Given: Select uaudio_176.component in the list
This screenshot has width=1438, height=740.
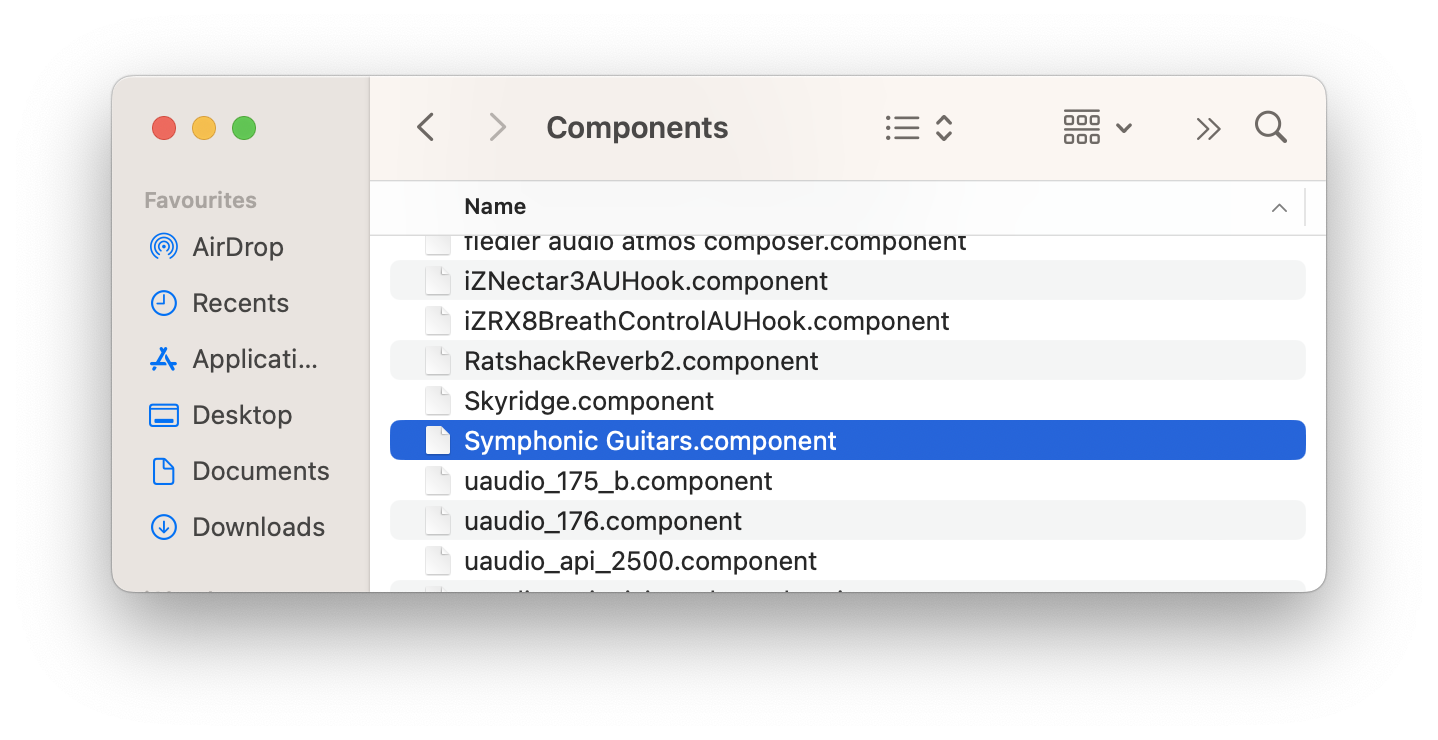Looking at the screenshot, I should (x=603, y=521).
